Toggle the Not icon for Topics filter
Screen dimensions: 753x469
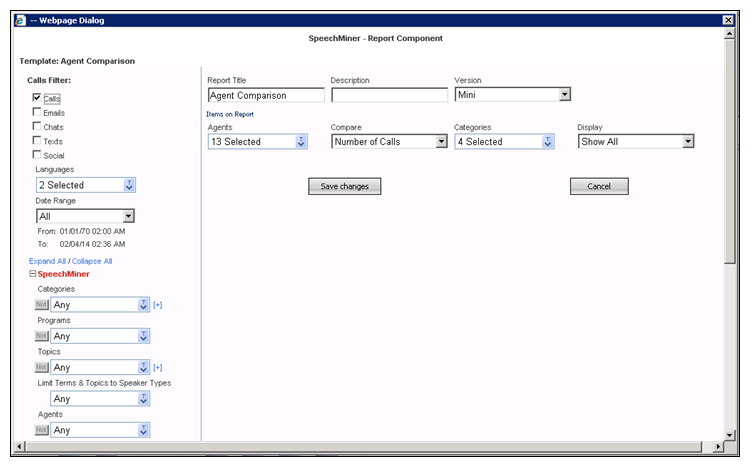point(42,368)
